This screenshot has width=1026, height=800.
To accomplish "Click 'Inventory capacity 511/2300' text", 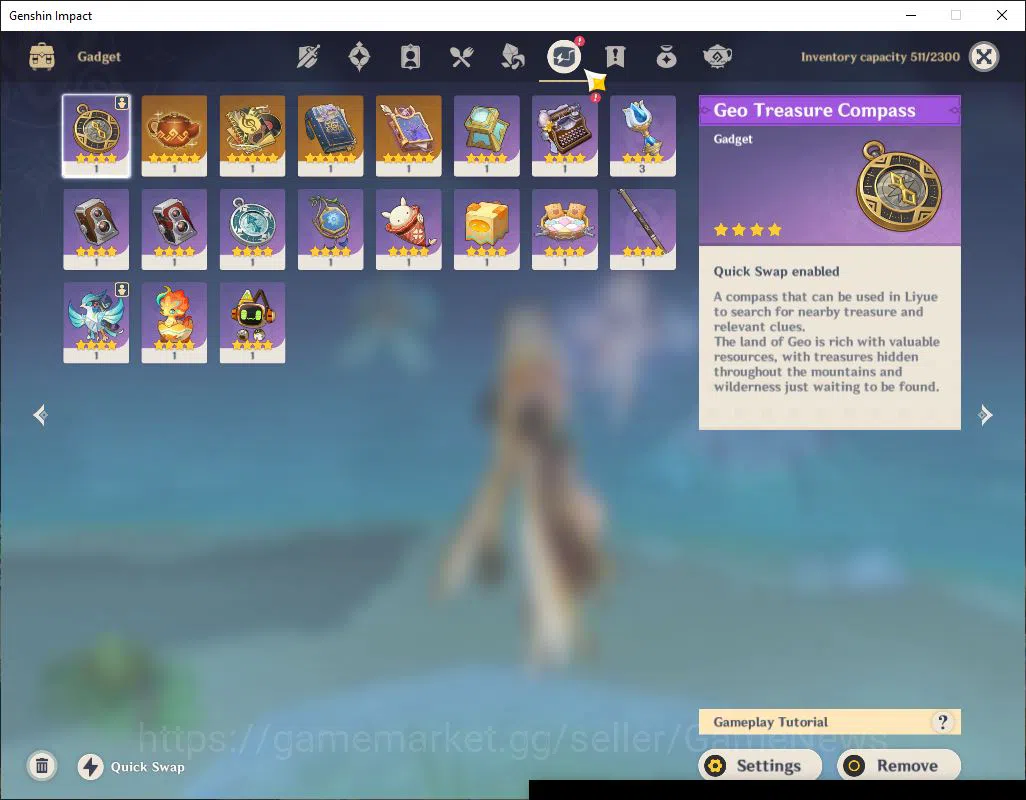I will (880, 57).
